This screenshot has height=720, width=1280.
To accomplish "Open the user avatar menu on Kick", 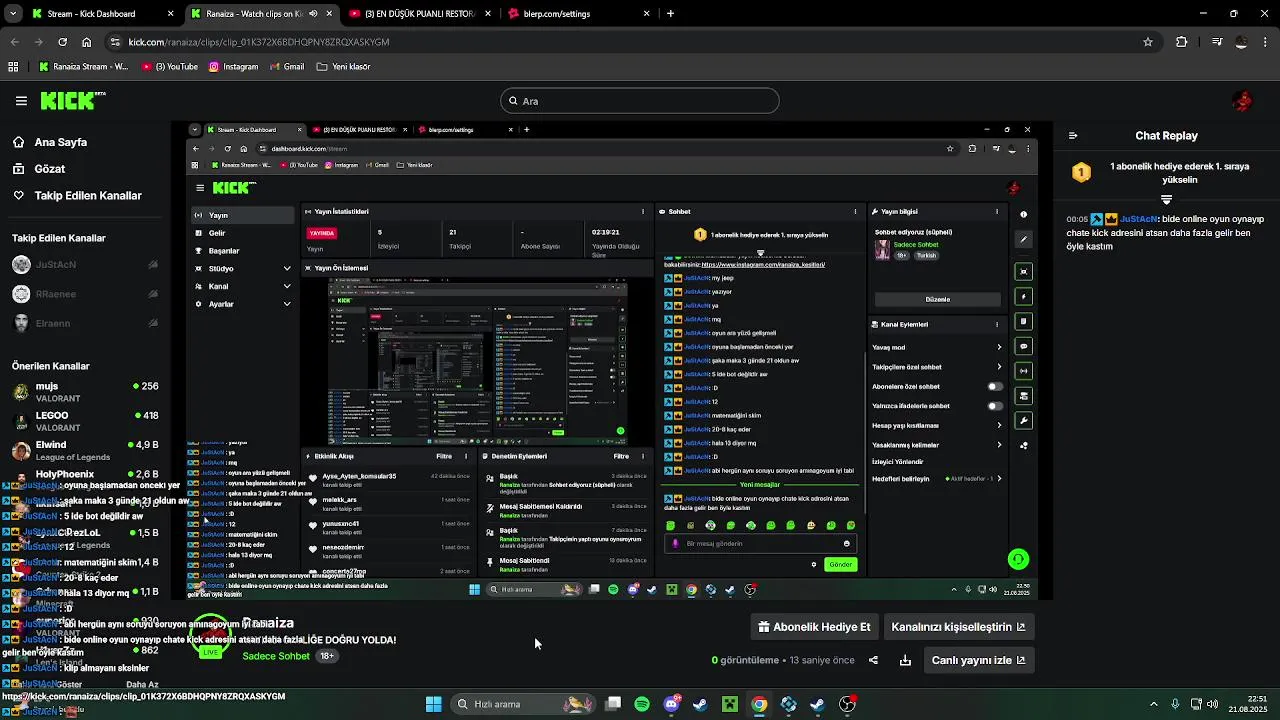I will click(1243, 101).
